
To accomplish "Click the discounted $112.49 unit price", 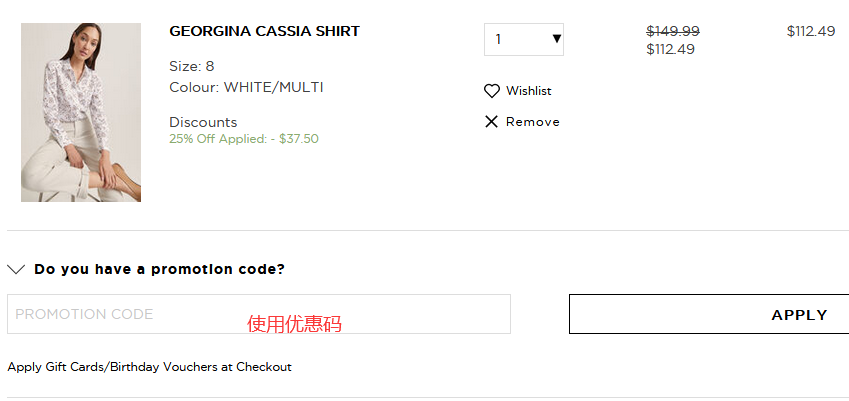I will pyautogui.click(x=670, y=49).
